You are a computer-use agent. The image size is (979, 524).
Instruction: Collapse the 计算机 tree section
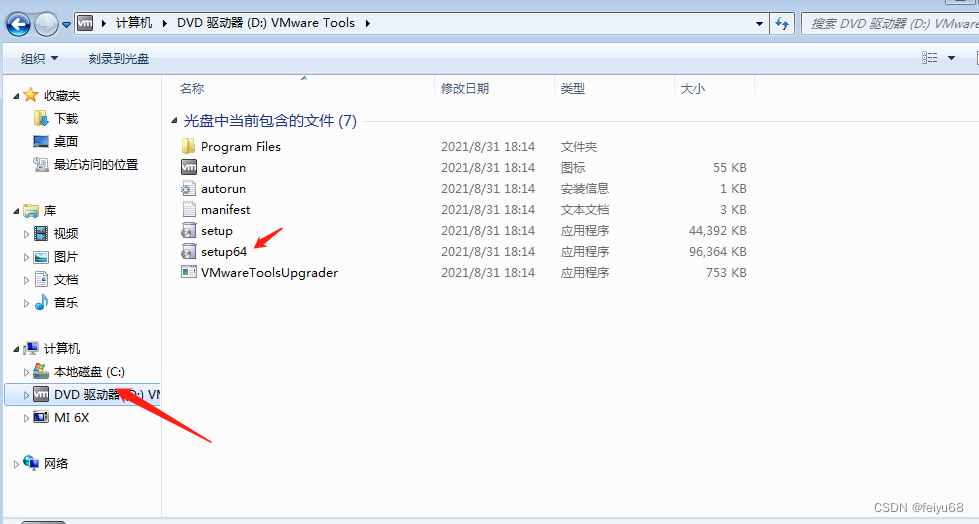(16, 349)
